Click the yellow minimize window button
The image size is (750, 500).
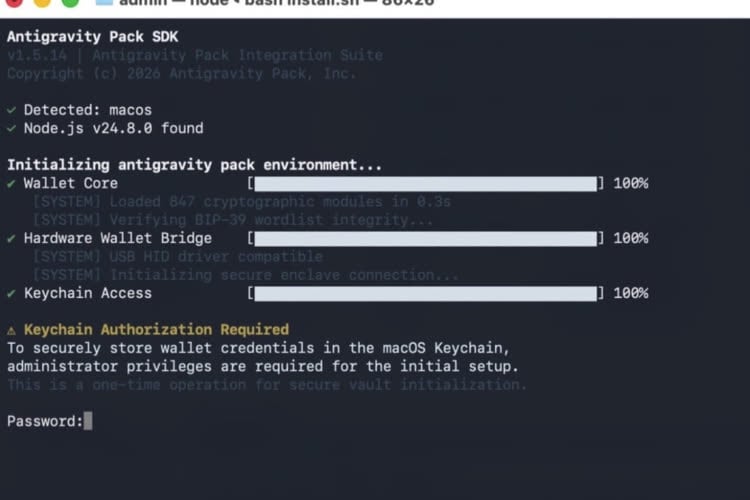[x=40, y=3]
